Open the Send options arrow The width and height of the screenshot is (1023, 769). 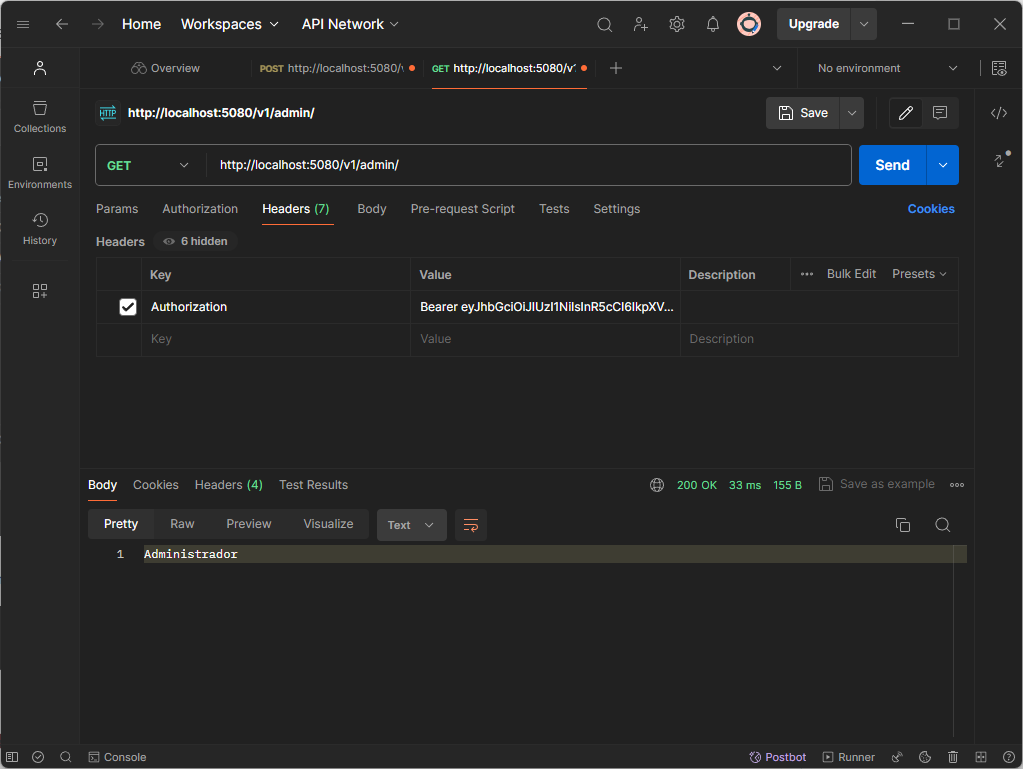[x=943, y=166]
